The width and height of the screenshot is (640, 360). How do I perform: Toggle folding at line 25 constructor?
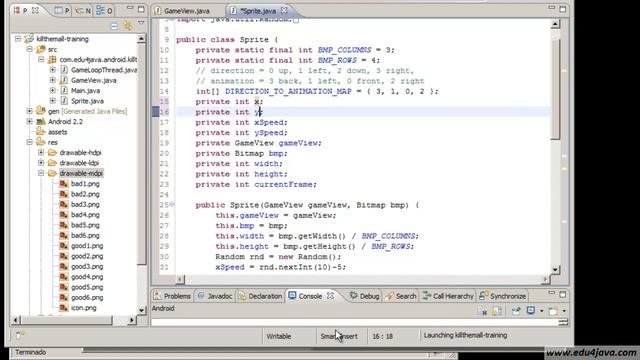coord(172,204)
